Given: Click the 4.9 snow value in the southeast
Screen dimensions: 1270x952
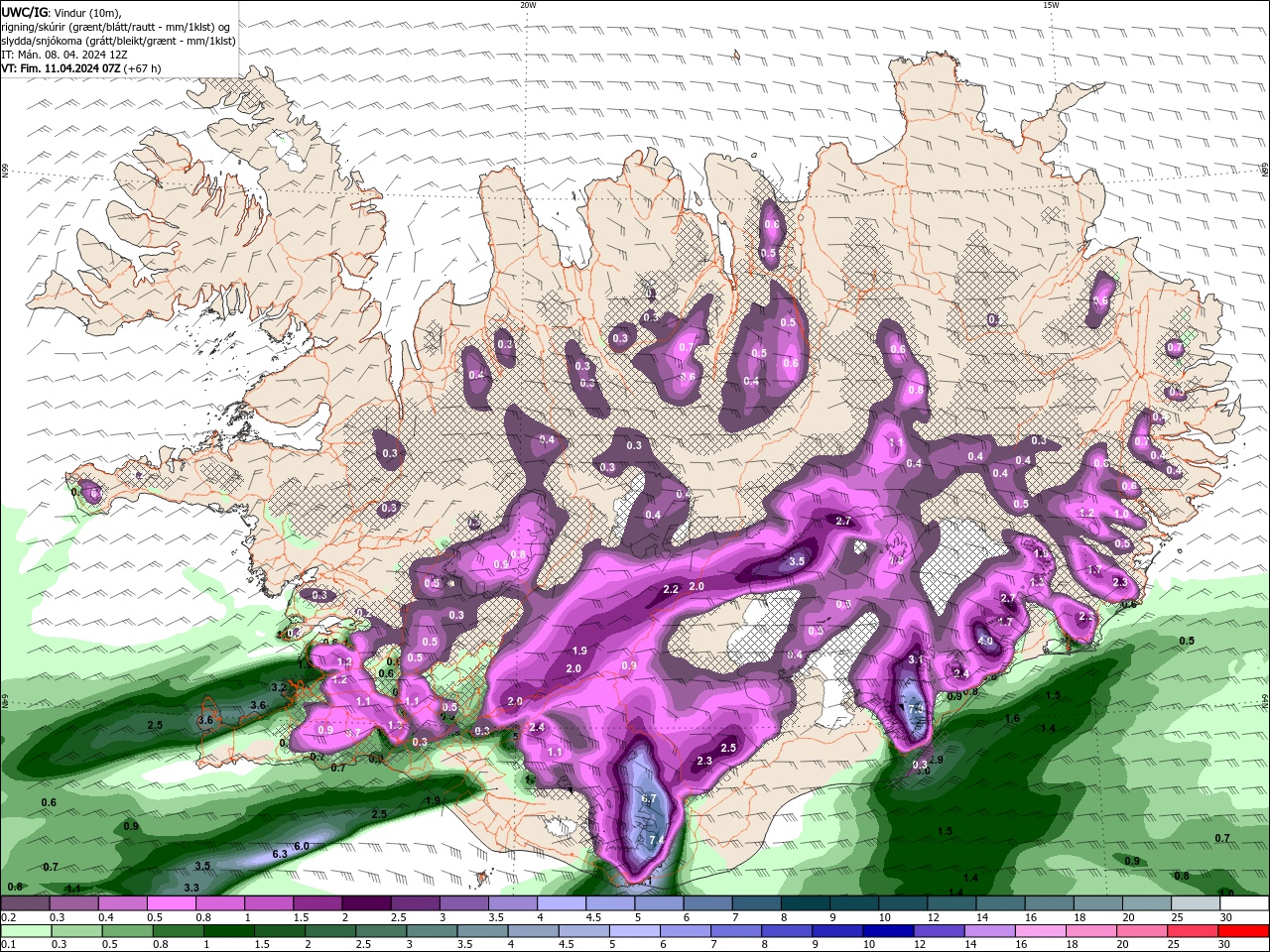Looking at the screenshot, I should tap(985, 642).
